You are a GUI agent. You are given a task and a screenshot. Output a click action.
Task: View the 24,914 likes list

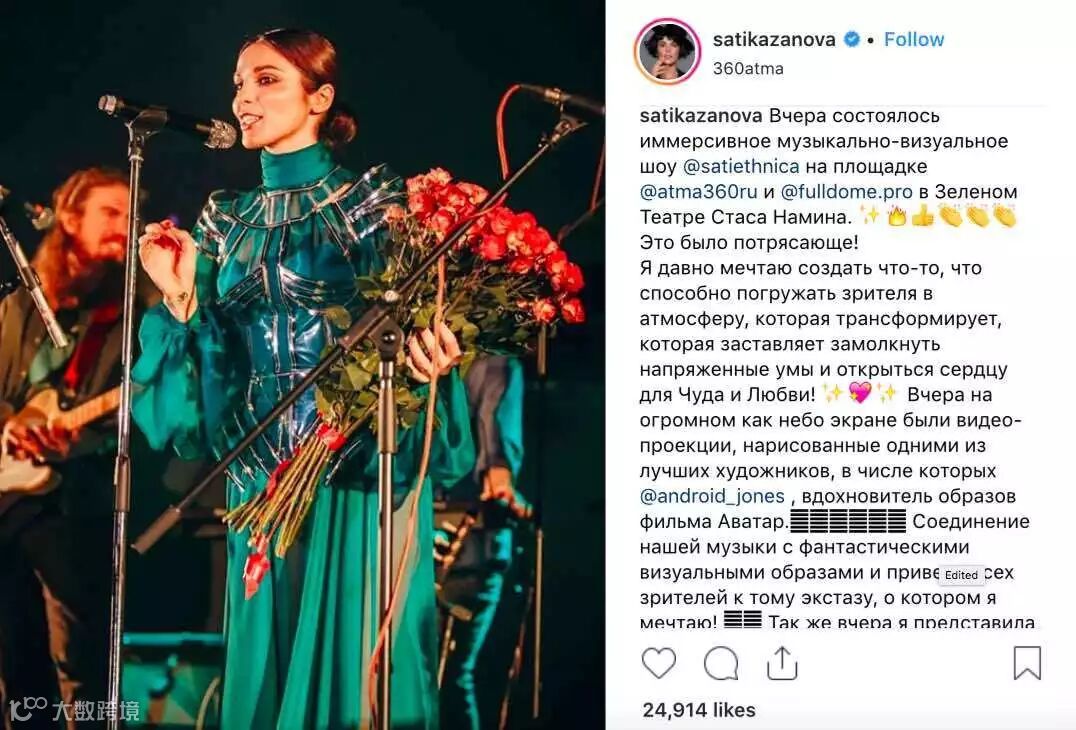[699, 709]
